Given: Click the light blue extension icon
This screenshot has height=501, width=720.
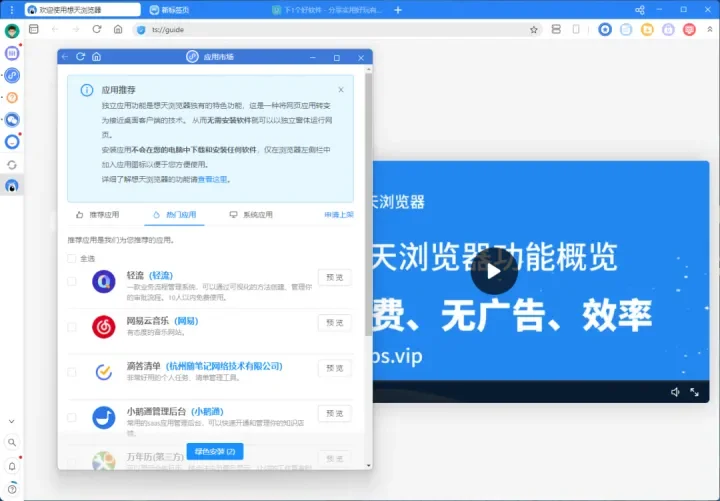Looking at the screenshot, I should (x=626, y=29).
